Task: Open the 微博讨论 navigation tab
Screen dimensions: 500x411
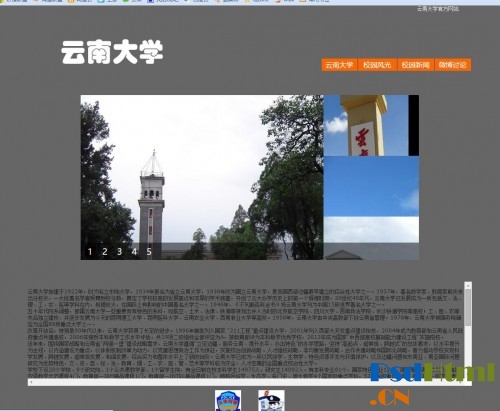Action: [453, 65]
